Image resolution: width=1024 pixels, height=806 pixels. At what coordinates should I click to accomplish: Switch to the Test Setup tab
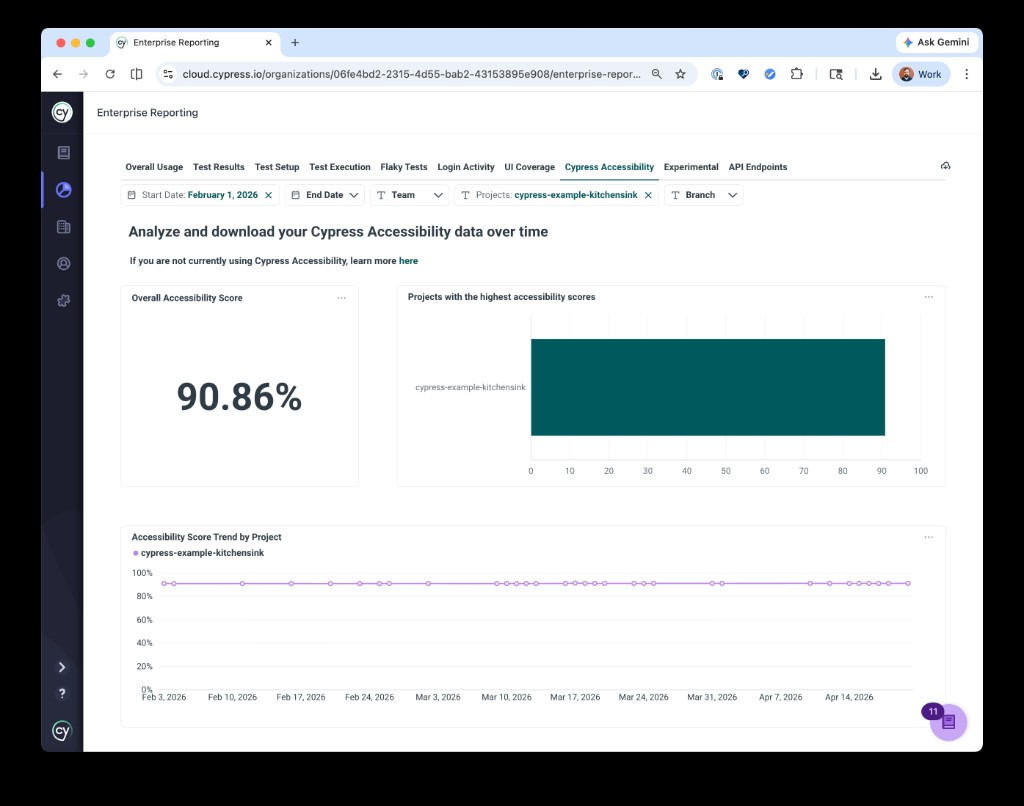277,167
